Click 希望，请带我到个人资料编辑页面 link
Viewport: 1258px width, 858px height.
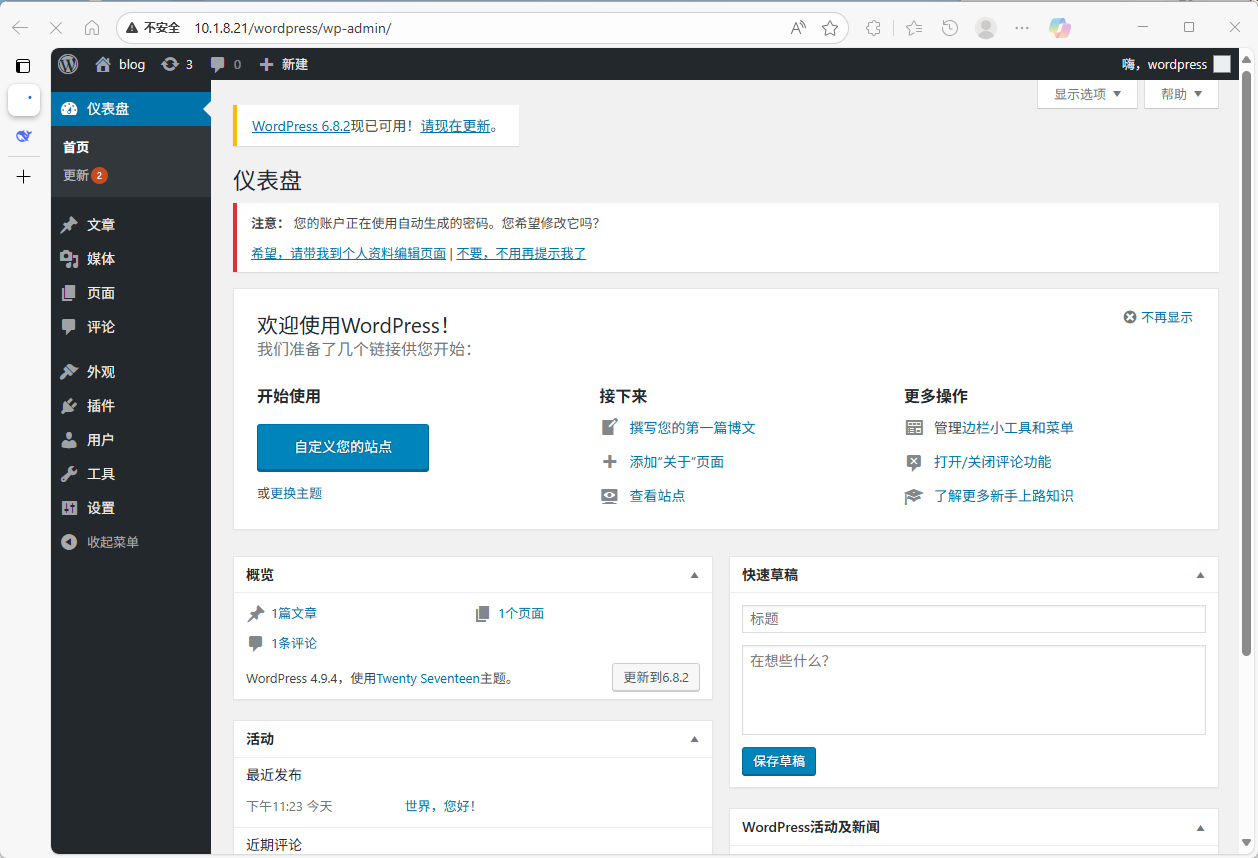tap(349, 254)
